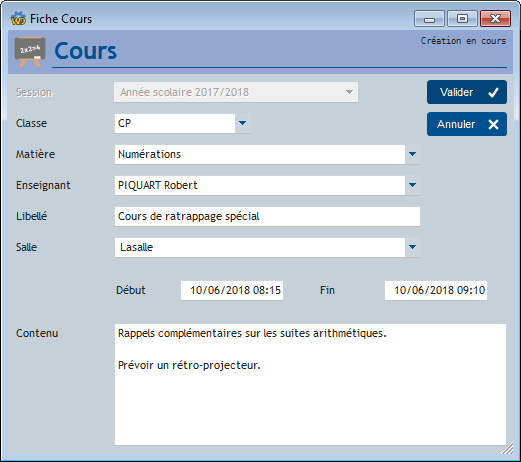Expand the Classe dropdown arrow
The image size is (521, 462).
(243, 123)
